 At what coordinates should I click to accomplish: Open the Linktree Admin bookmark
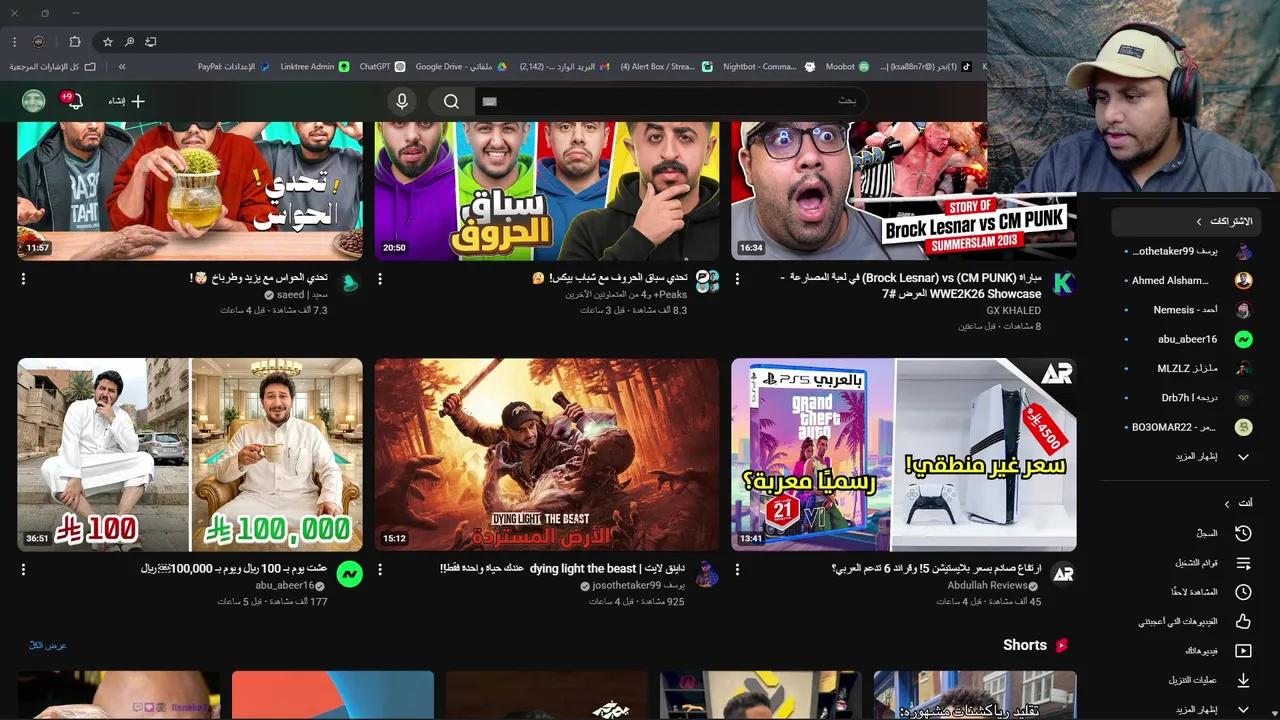click(314, 67)
